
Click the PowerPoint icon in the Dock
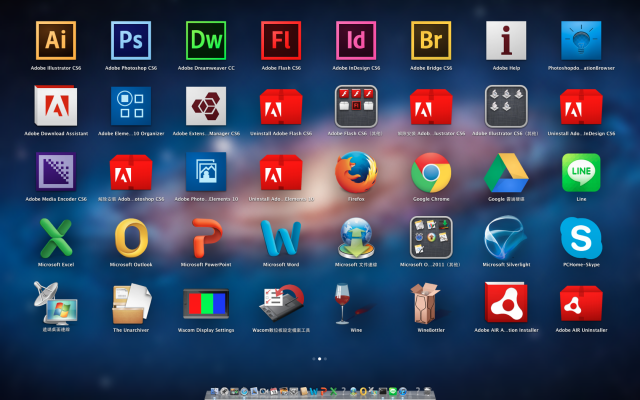click(x=323, y=391)
